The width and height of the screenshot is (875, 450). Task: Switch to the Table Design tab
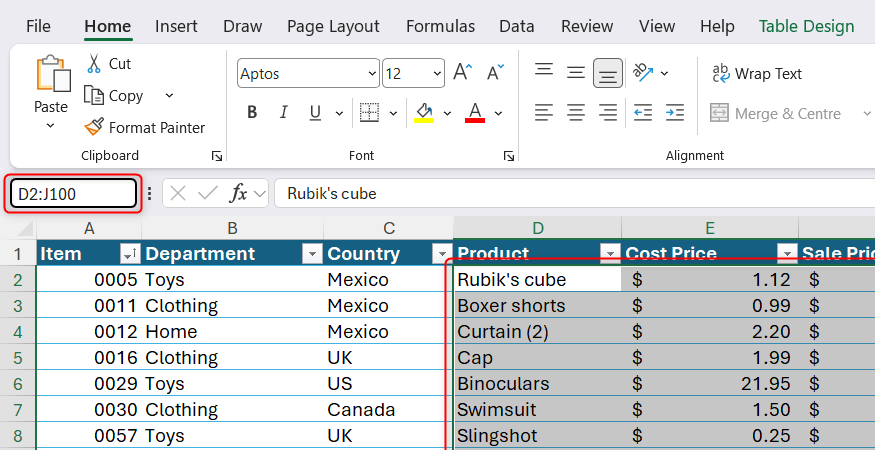(x=806, y=26)
